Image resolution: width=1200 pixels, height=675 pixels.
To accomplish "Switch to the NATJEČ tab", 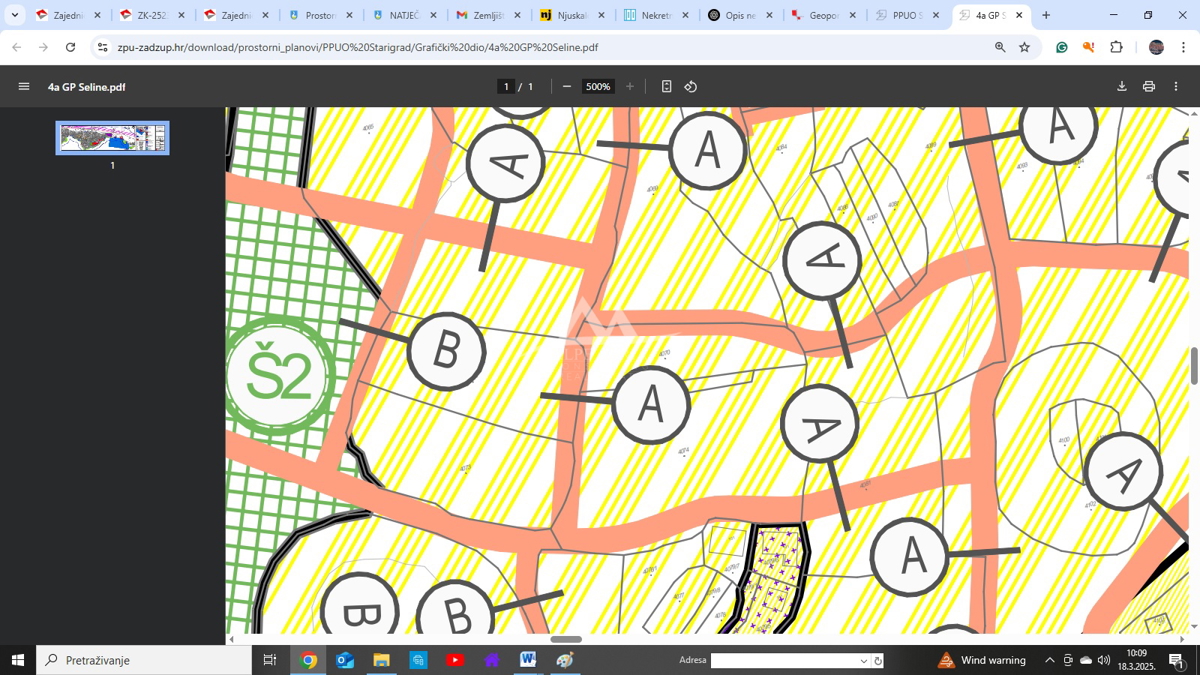I will click(404, 15).
